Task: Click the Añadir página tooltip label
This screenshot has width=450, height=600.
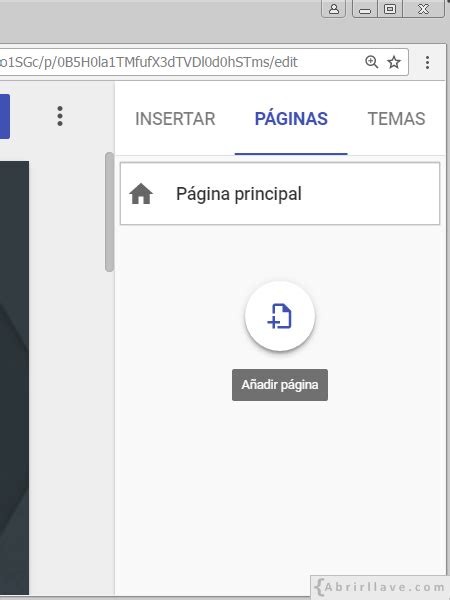Action: (x=280, y=385)
